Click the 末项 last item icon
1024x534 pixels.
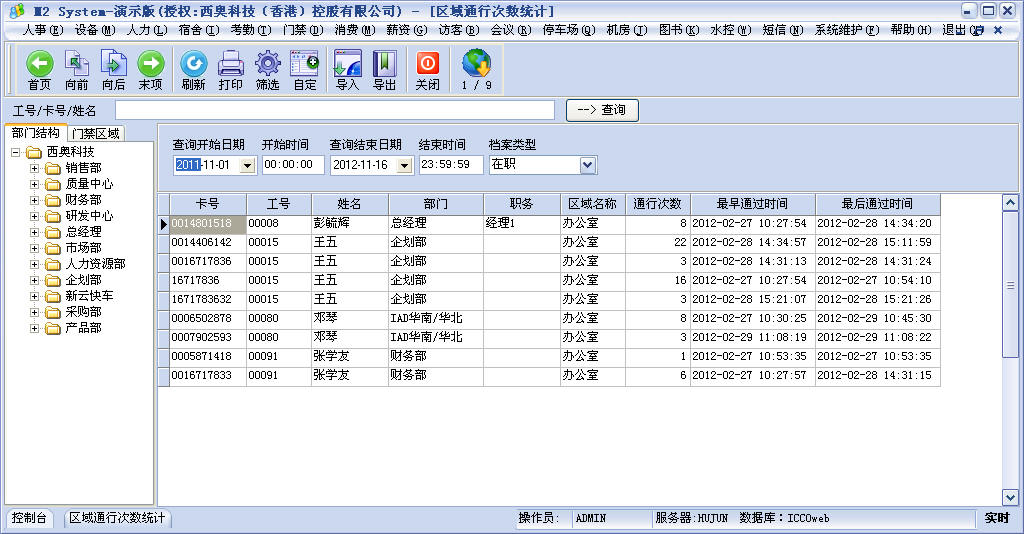pyautogui.click(x=150, y=68)
